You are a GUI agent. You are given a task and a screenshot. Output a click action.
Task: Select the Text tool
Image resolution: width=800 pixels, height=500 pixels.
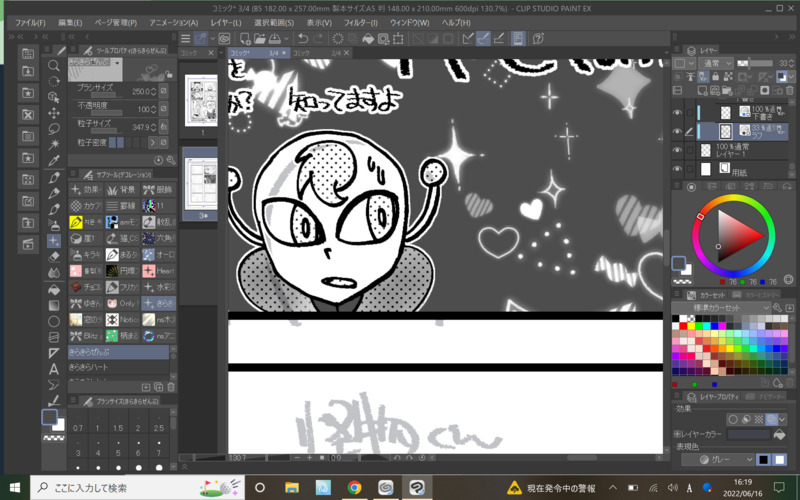(54, 369)
